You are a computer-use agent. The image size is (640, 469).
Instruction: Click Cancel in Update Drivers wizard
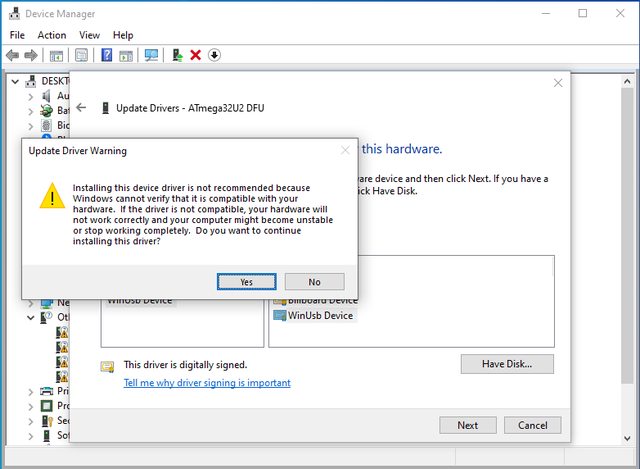(533, 425)
